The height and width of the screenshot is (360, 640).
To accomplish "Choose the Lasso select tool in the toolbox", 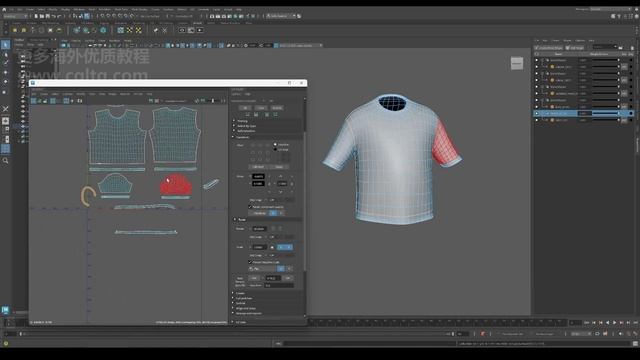I will [x=5, y=54].
